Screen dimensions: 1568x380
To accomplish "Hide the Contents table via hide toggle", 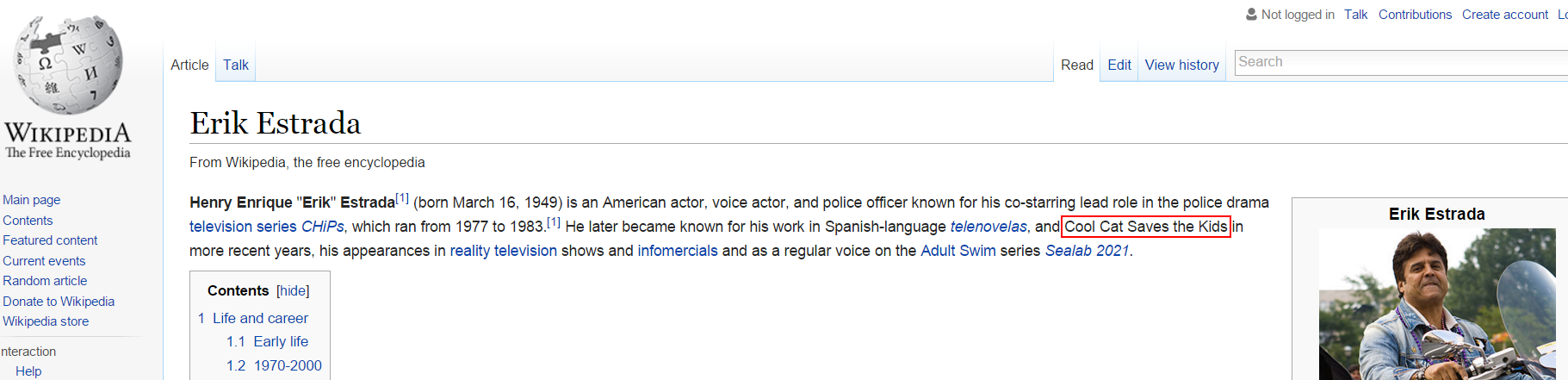I will (x=293, y=291).
